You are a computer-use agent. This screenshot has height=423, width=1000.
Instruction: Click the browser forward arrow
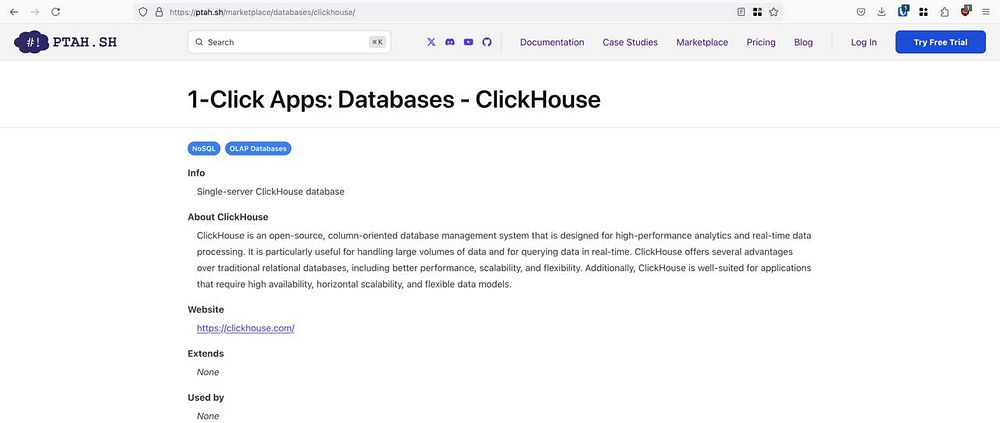34,11
